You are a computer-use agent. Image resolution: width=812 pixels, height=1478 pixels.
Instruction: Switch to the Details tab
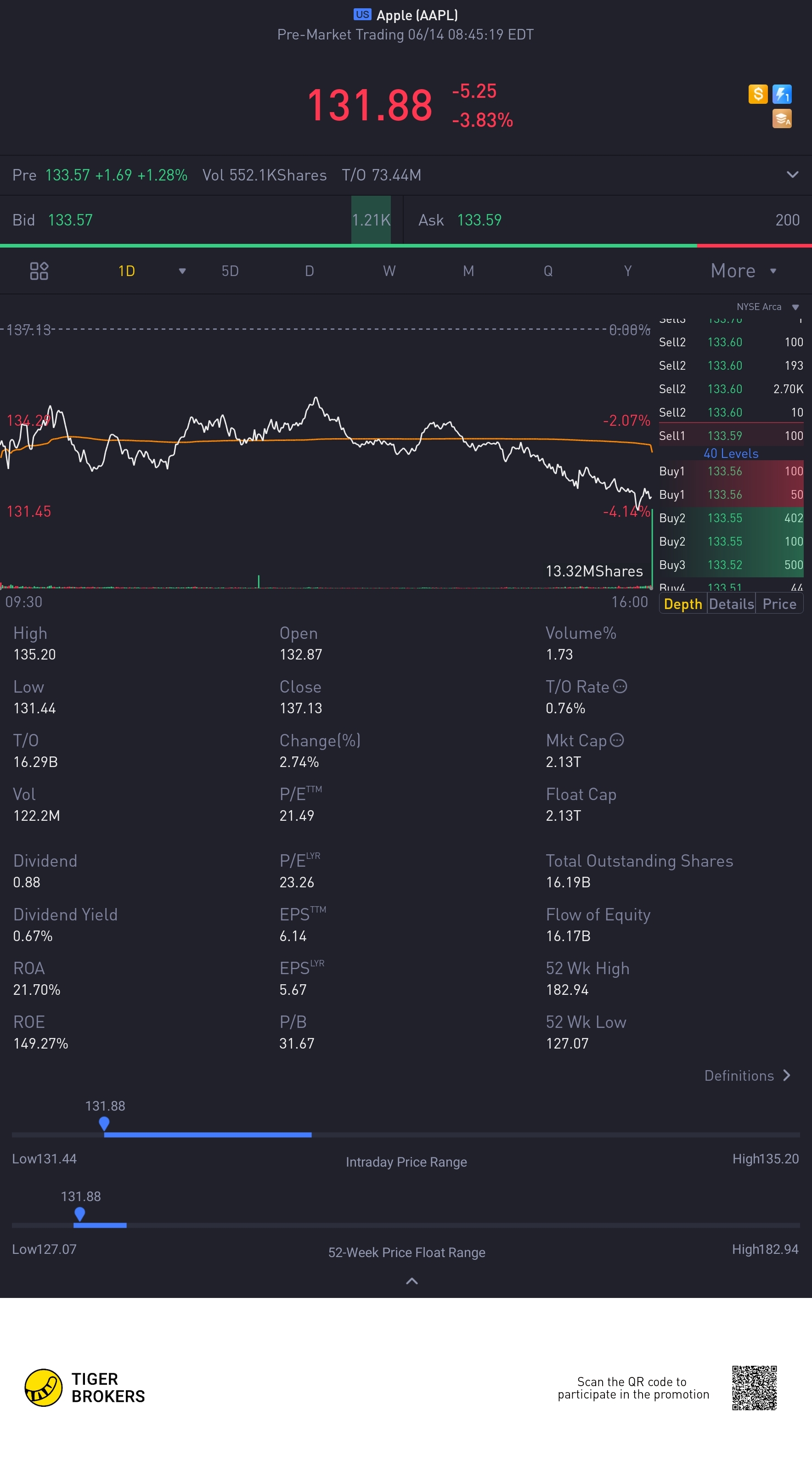tap(731, 604)
